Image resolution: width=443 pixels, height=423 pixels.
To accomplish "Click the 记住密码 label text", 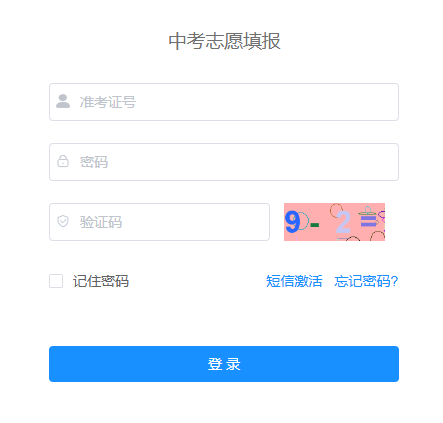I will click(101, 281).
